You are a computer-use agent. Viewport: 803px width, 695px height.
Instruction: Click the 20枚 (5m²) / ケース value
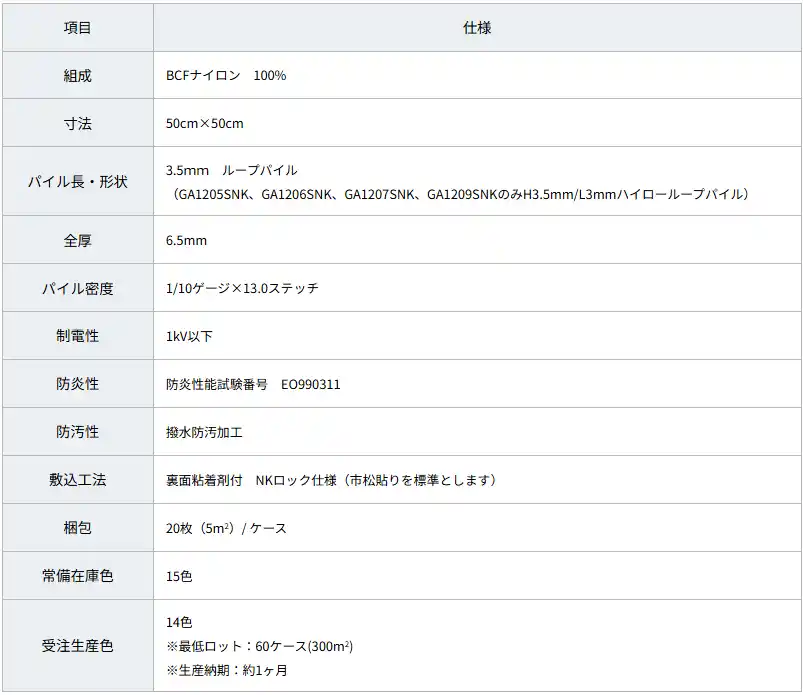[226, 528]
